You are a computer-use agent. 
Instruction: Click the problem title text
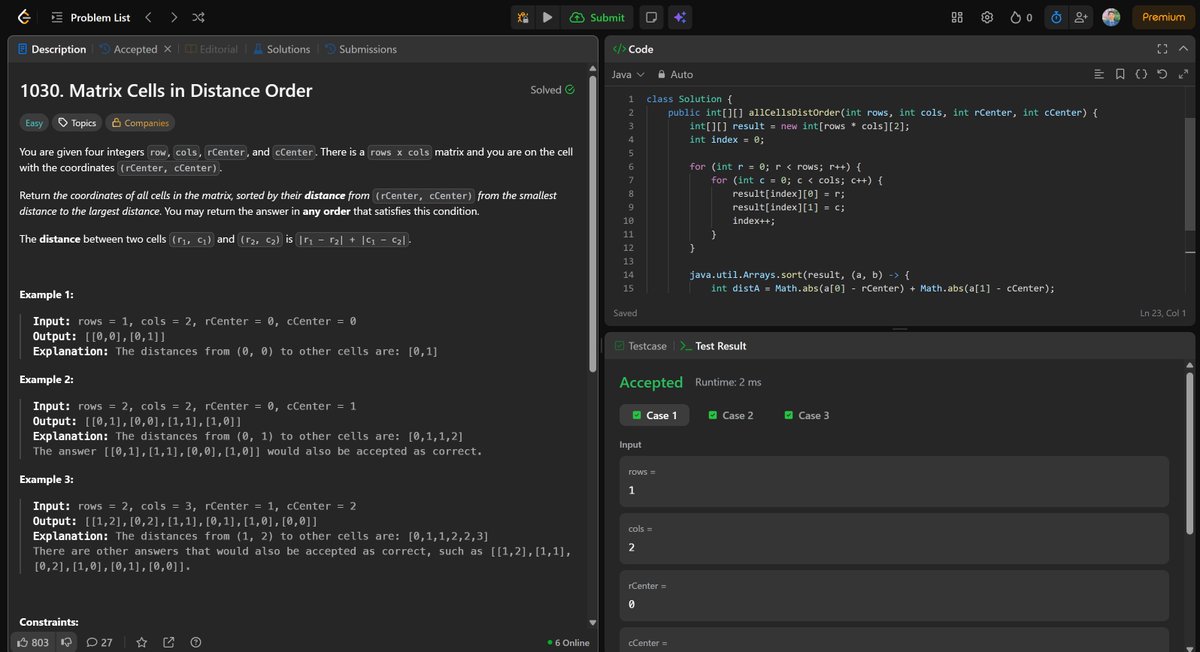[166, 91]
